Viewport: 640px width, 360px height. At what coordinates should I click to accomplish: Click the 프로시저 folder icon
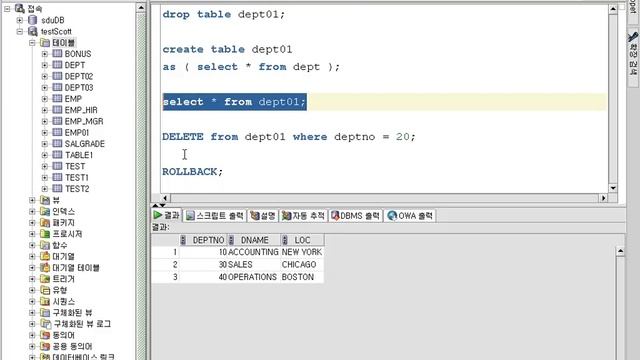(45, 234)
